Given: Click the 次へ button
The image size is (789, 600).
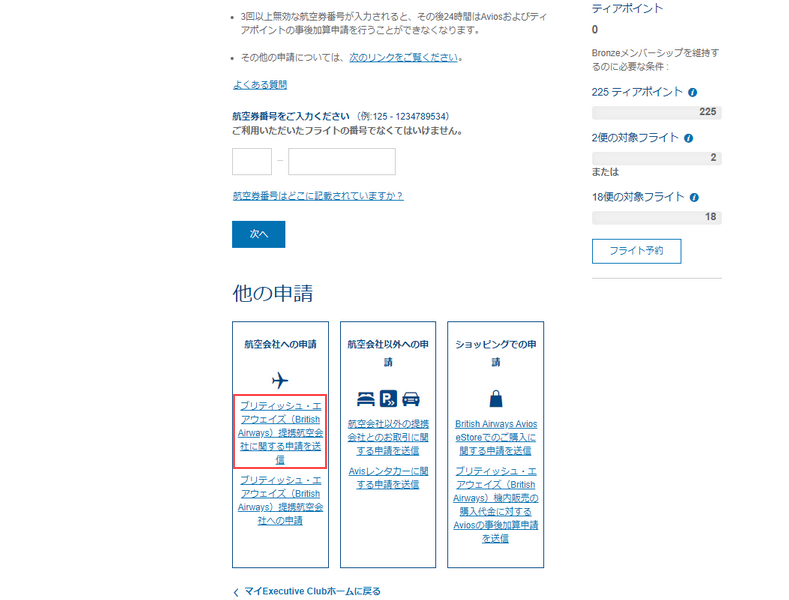Looking at the screenshot, I should (259, 234).
